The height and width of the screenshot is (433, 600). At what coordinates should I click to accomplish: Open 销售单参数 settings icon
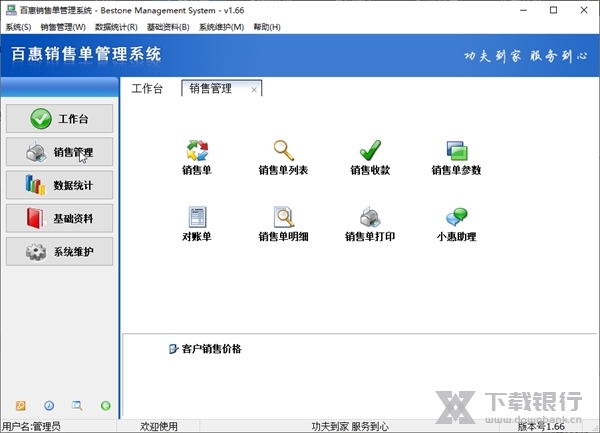[x=457, y=150]
